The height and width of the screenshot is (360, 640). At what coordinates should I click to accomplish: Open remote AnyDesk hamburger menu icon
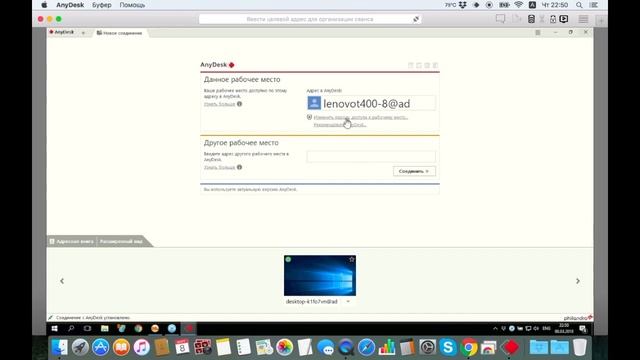click(538, 32)
